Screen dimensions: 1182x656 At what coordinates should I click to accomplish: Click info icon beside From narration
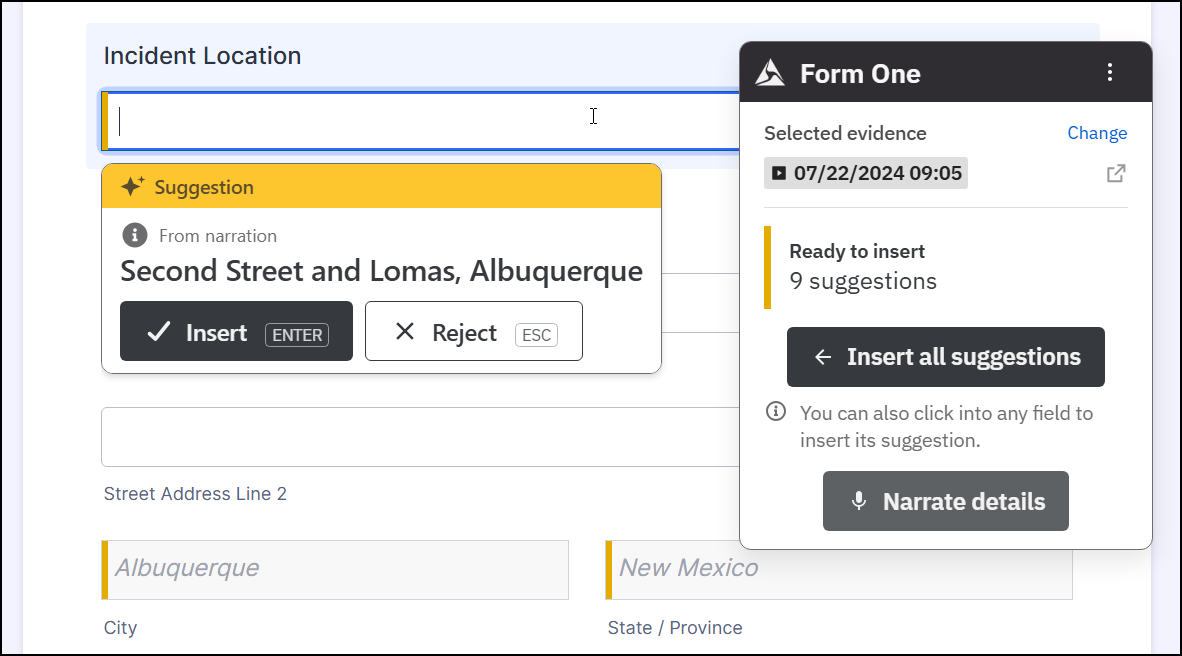point(135,236)
